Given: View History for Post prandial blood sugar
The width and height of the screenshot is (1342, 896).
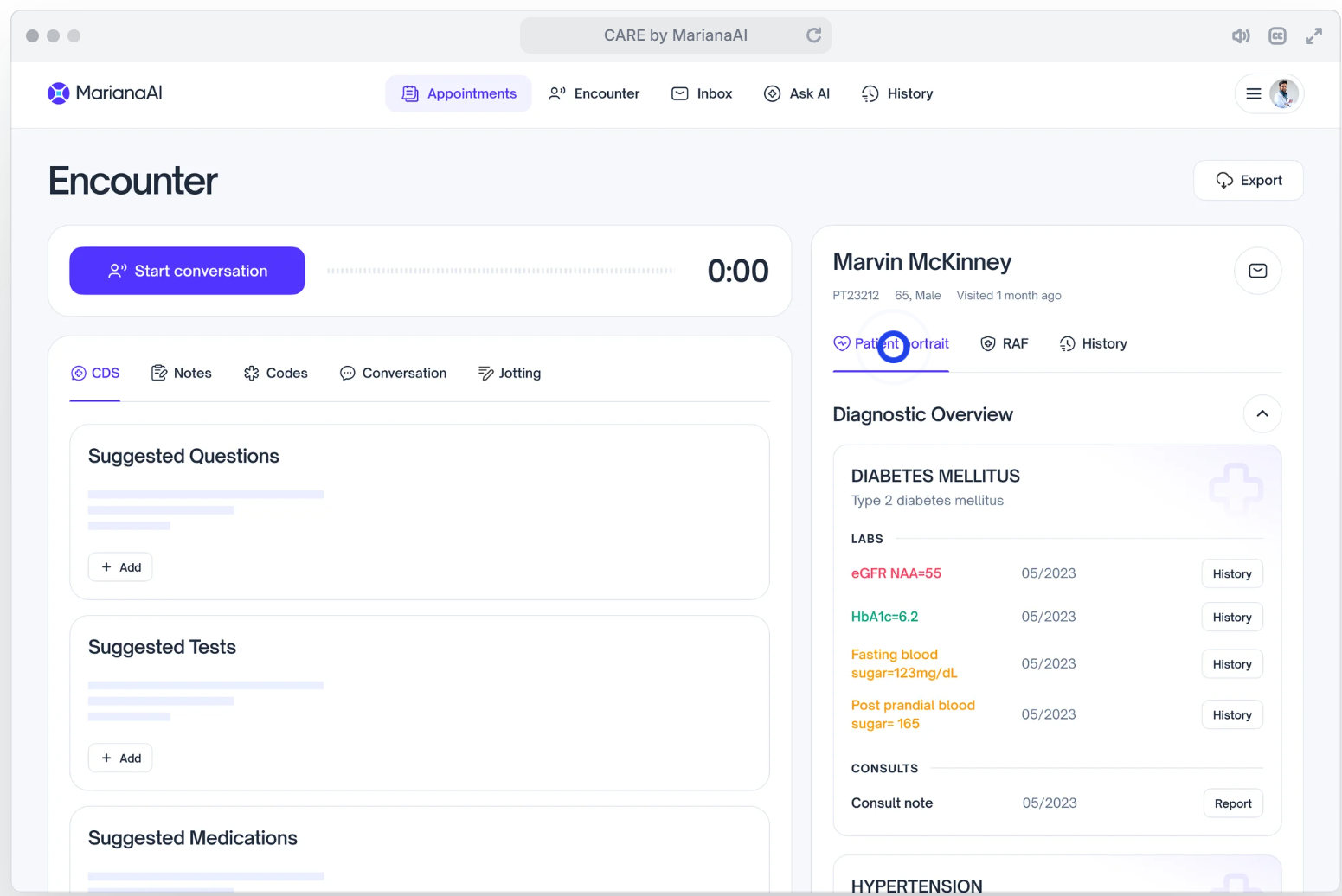Looking at the screenshot, I should point(1232,715).
